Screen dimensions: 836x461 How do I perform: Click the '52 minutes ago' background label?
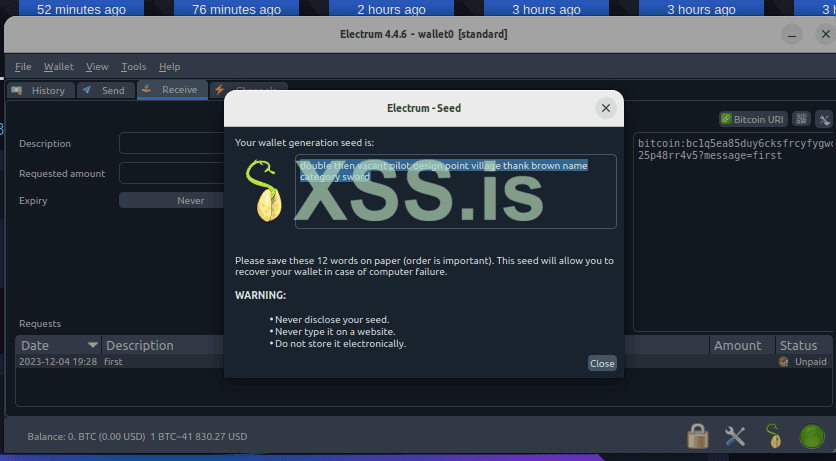coord(82,8)
